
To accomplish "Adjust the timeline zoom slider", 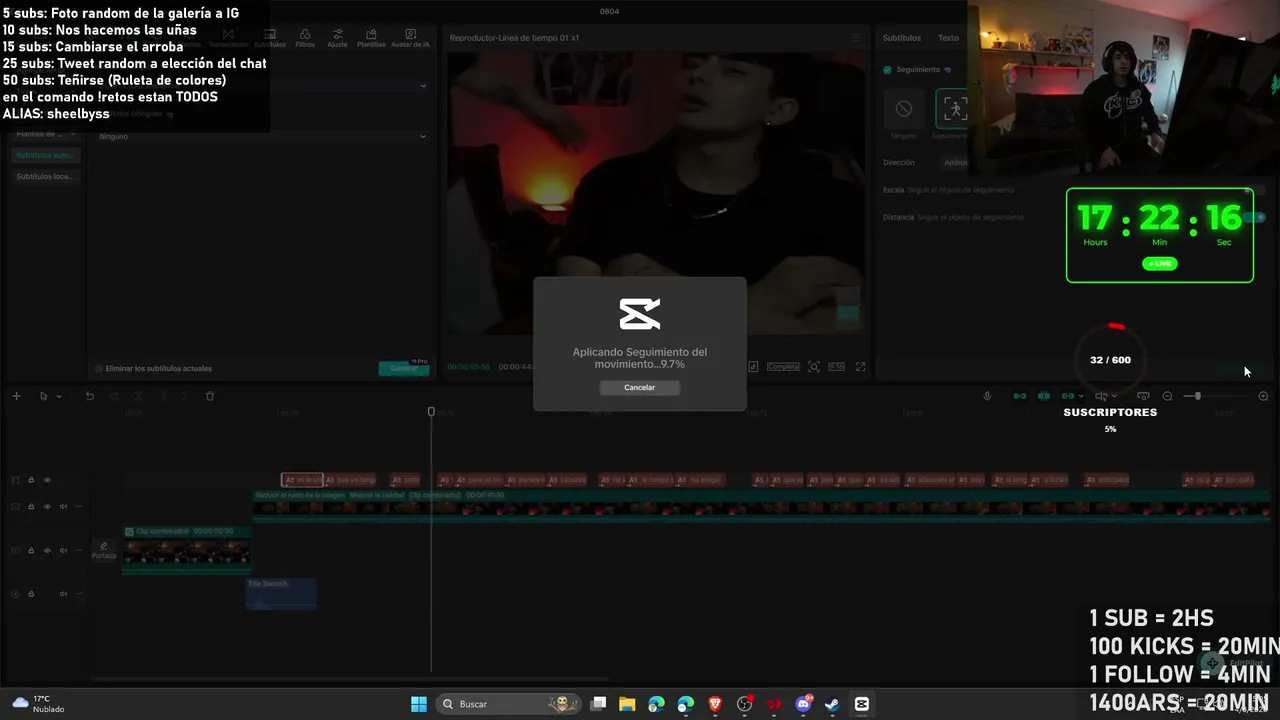I will pyautogui.click(x=1198, y=397).
